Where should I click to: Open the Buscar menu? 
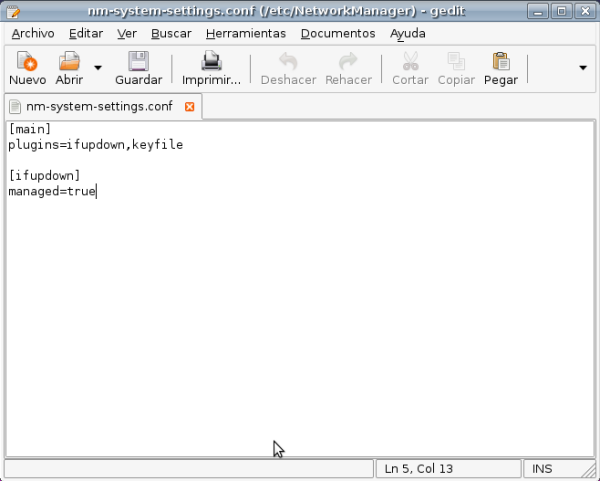click(x=171, y=33)
